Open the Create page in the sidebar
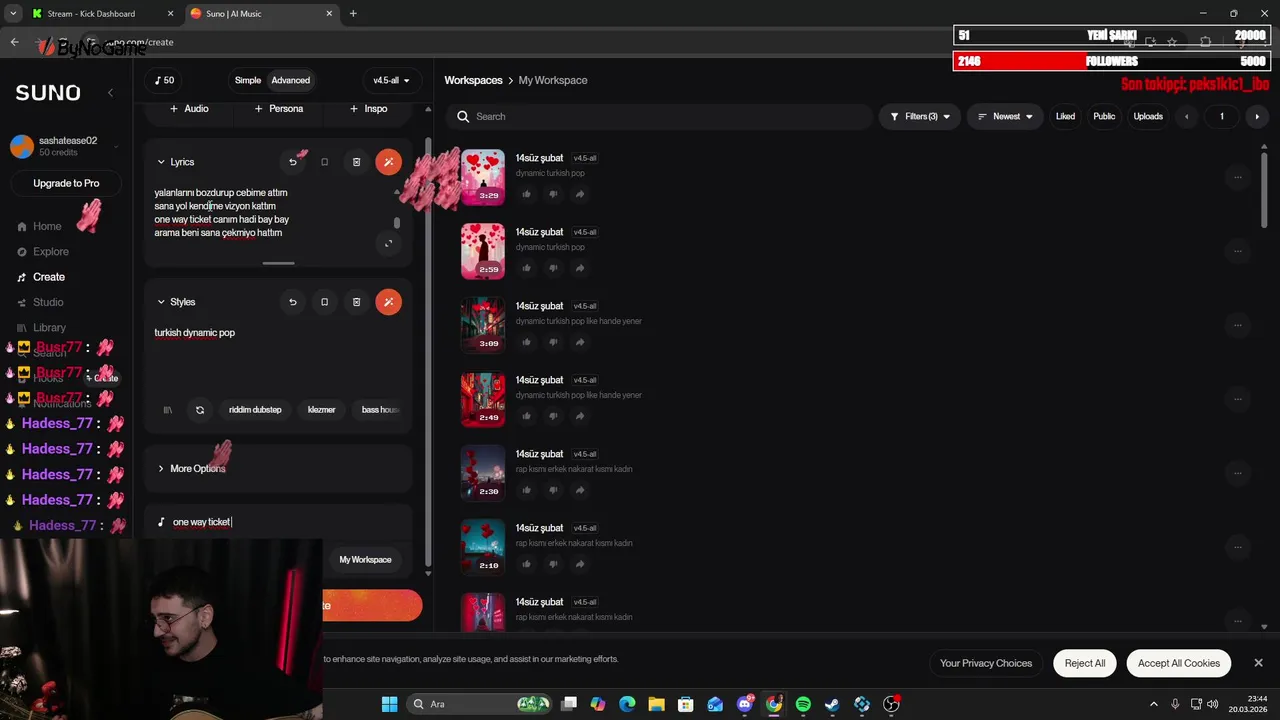This screenshot has width=1280, height=720. [41, 277]
